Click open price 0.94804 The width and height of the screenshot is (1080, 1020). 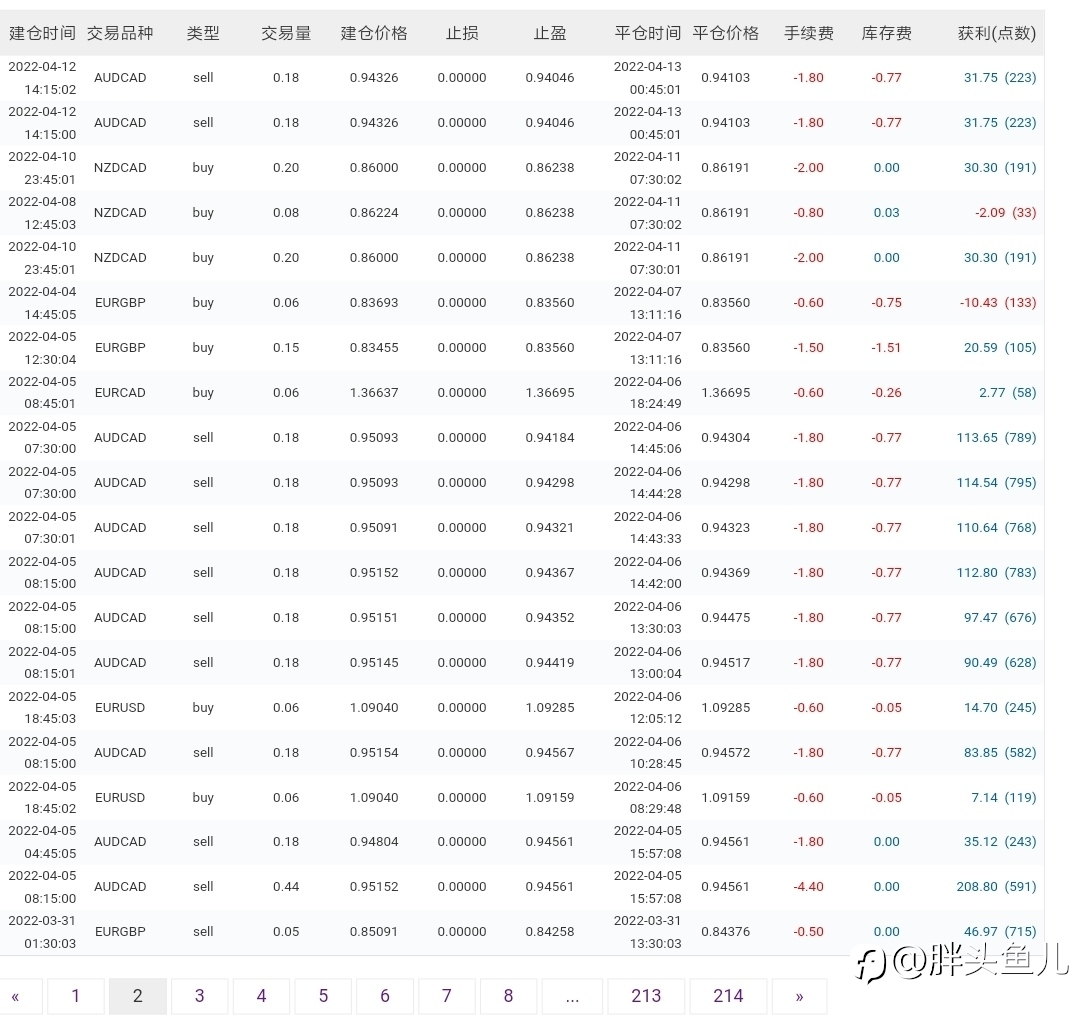tap(374, 842)
